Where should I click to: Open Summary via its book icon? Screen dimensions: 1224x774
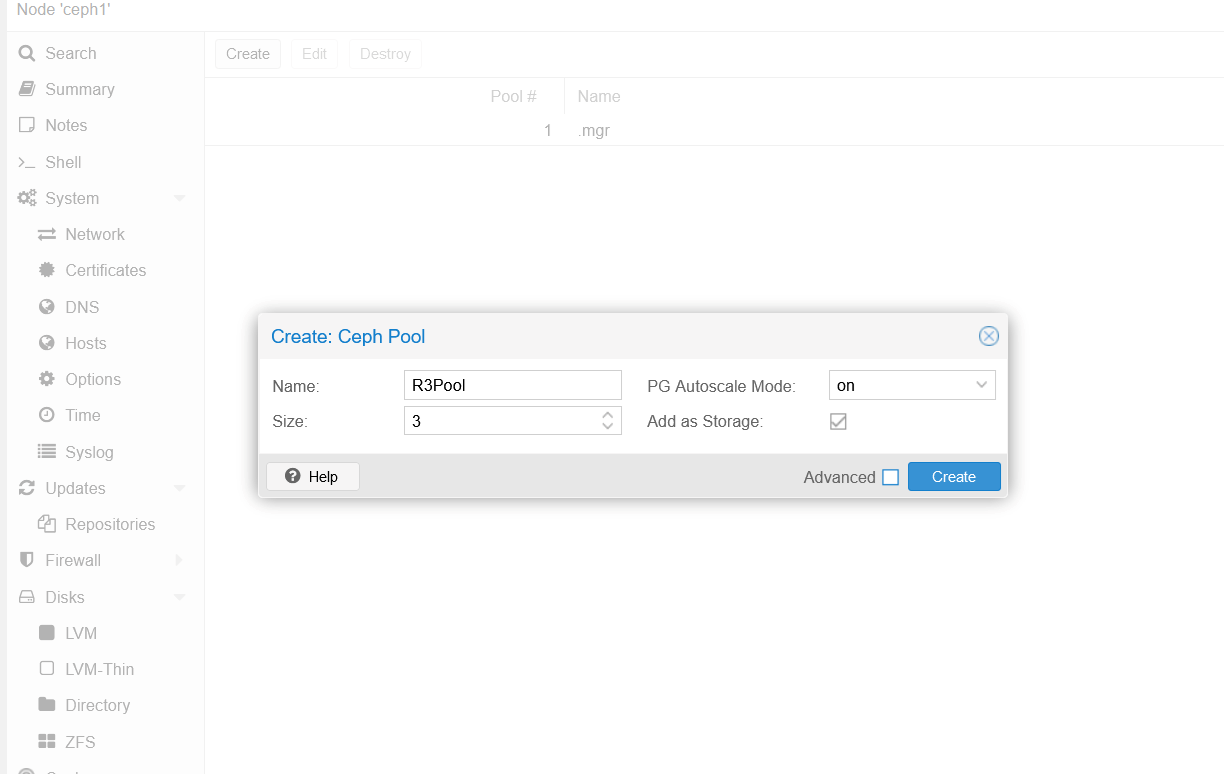coord(27,90)
